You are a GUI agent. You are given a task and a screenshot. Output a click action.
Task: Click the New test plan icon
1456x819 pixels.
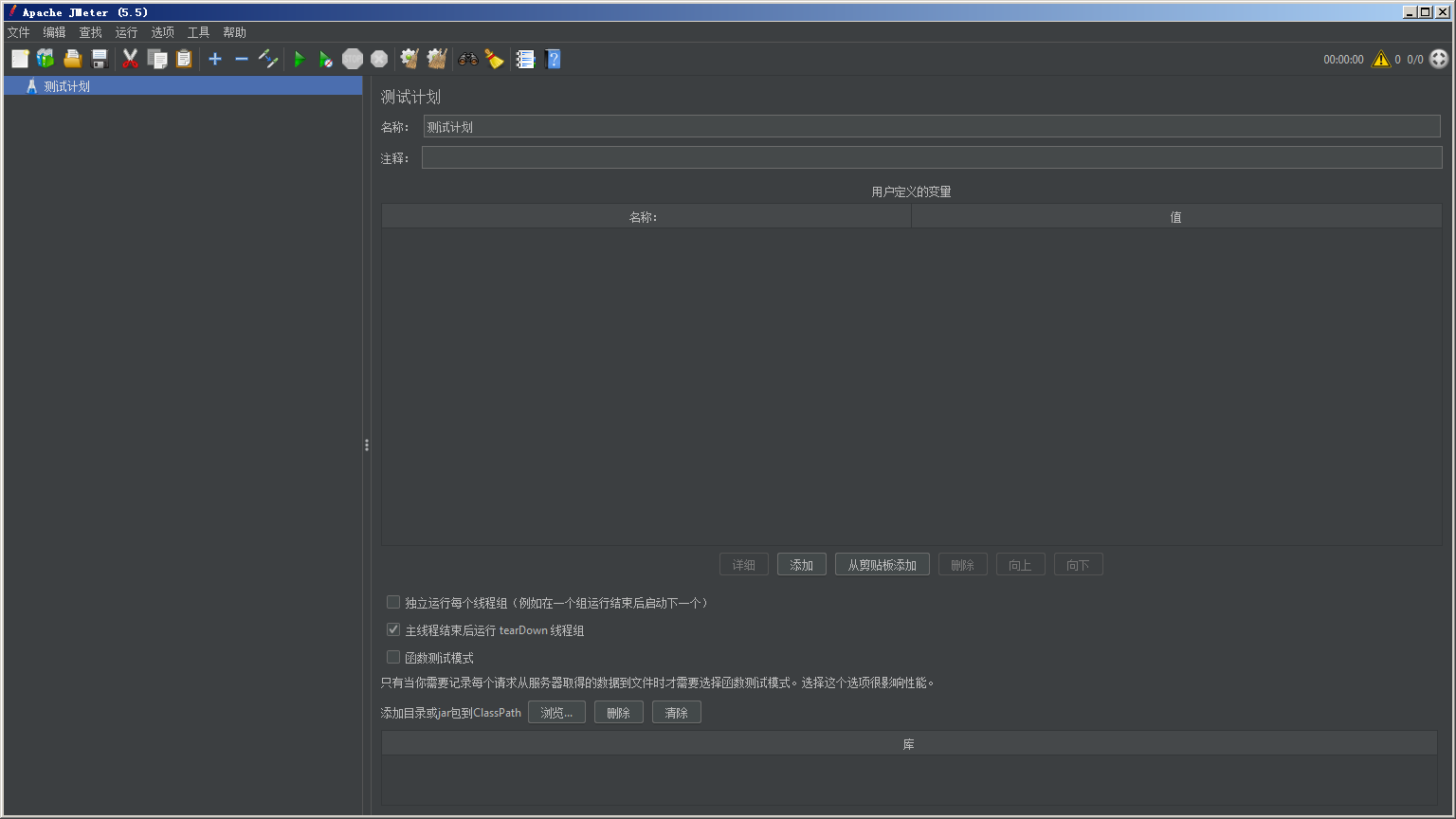pos(20,59)
